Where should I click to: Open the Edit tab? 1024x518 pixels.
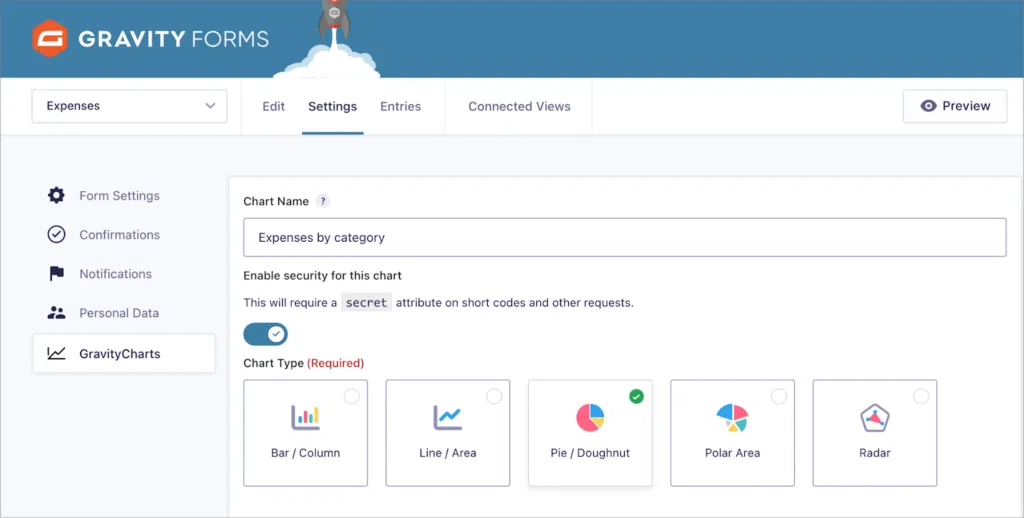click(273, 106)
